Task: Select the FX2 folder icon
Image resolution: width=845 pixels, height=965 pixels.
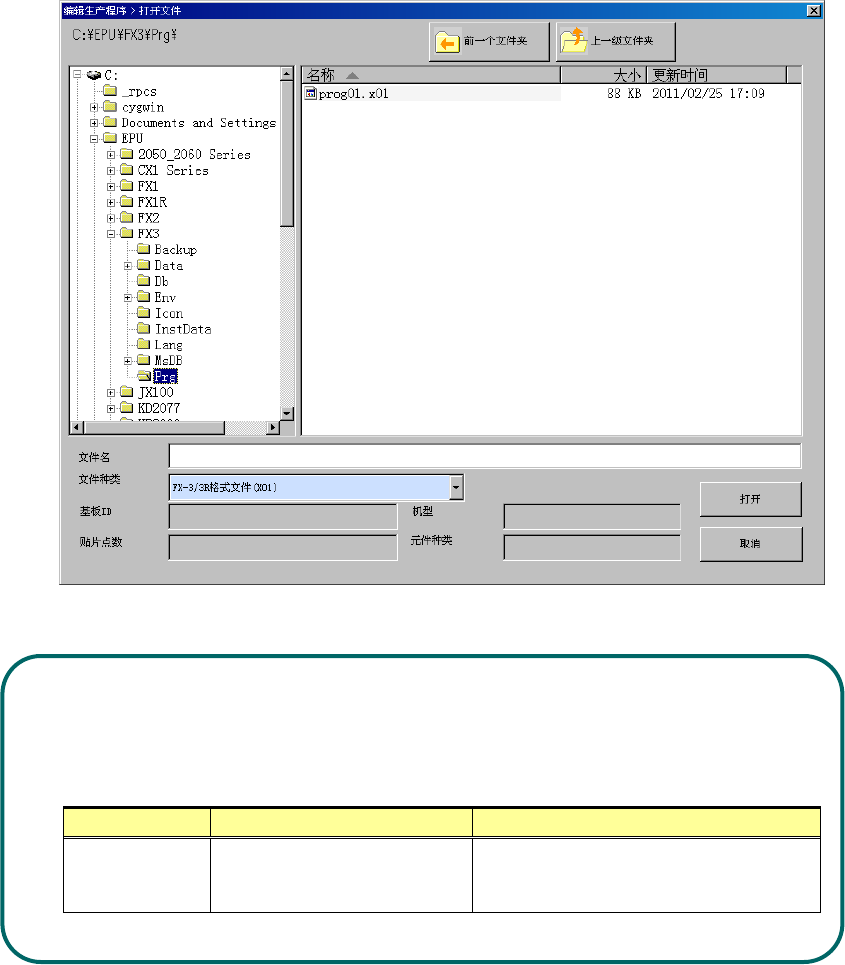Action: coord(127,217)
